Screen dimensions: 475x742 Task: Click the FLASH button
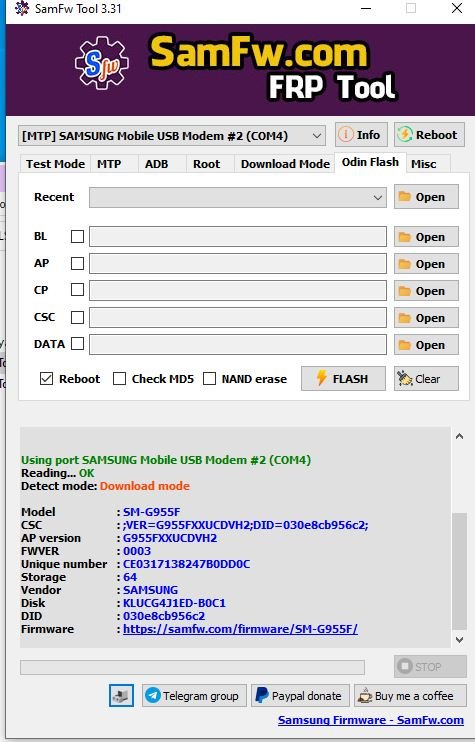pyautogui.click(x=343, y=379)
